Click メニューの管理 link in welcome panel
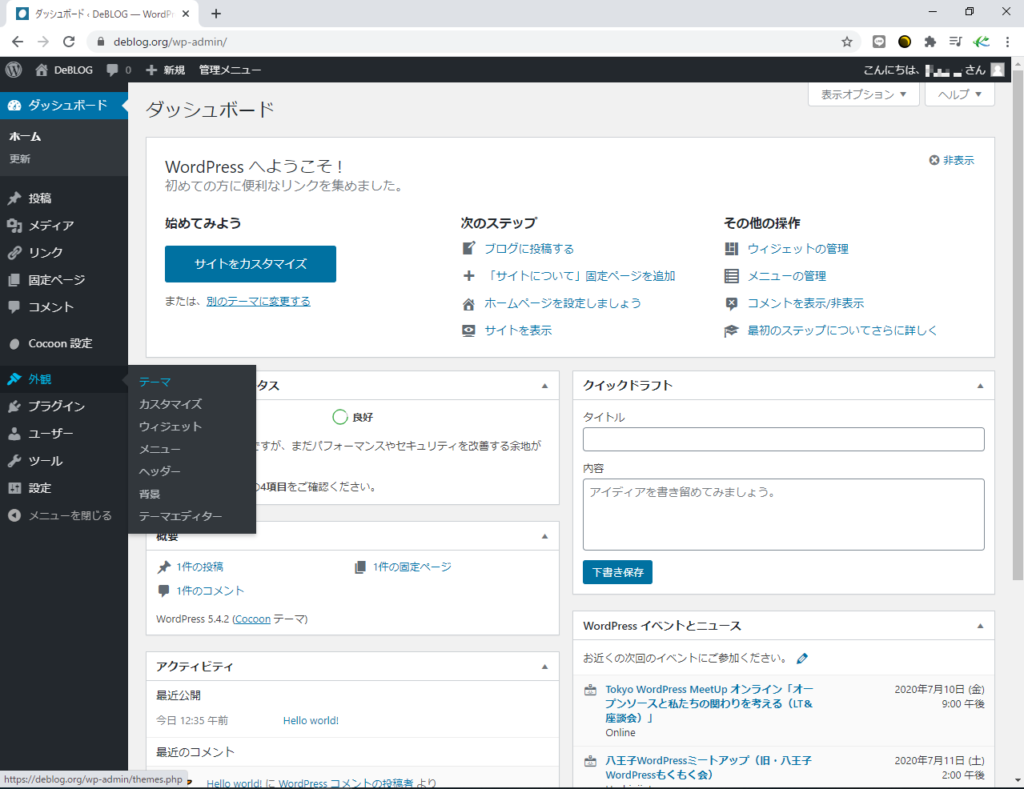Screen dimensions: 1024x789 787,276
